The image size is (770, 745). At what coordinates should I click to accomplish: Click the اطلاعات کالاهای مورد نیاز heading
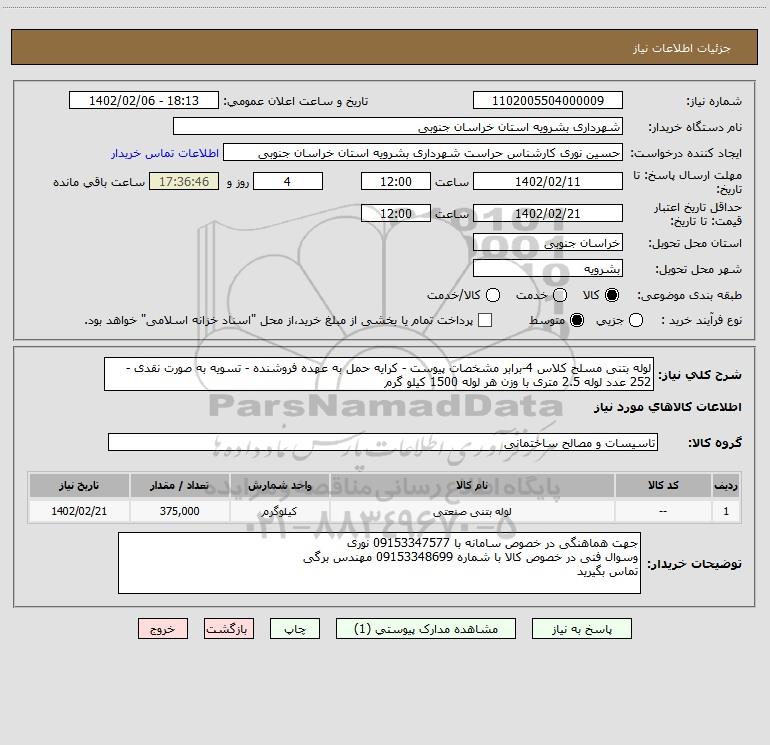click(667, 407)
